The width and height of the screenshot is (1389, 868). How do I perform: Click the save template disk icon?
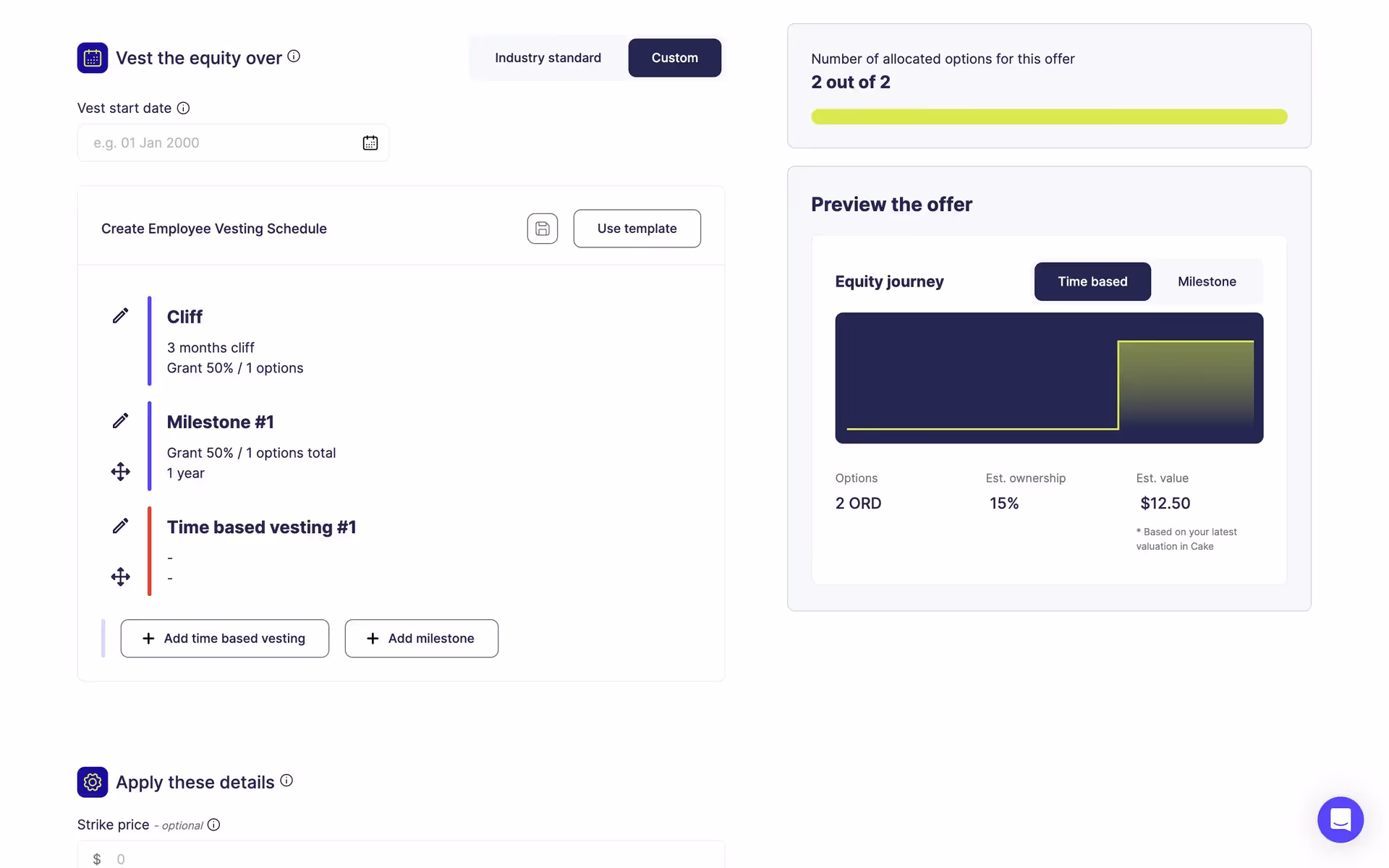point(542,229)
